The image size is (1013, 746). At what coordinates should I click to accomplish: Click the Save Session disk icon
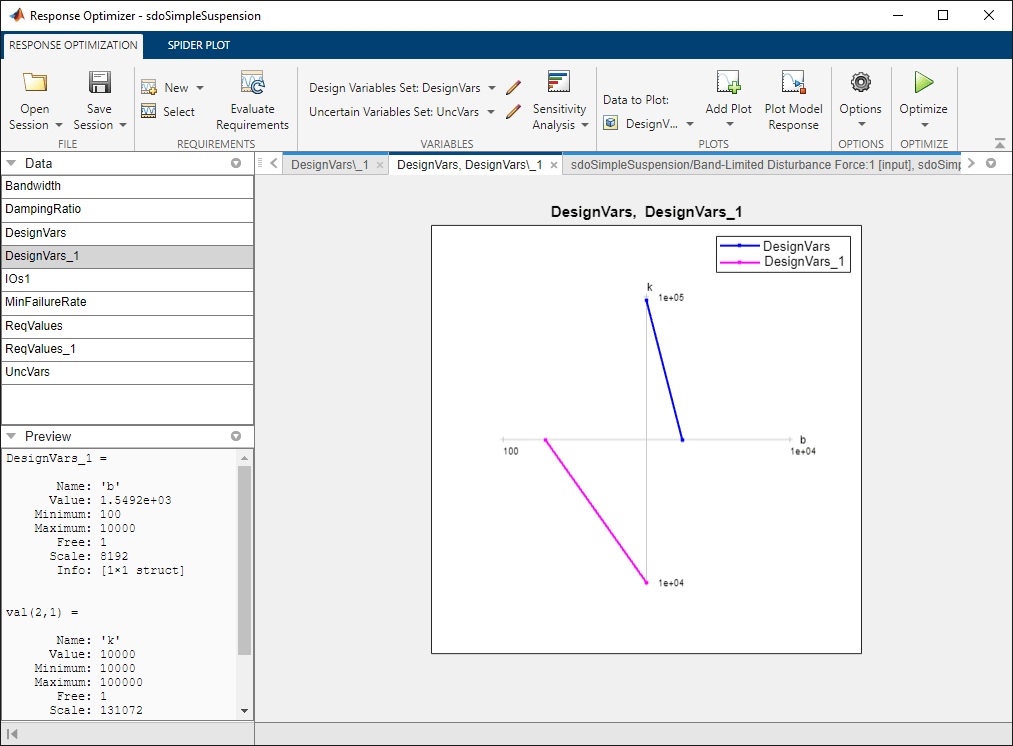[x=99, y=83]
